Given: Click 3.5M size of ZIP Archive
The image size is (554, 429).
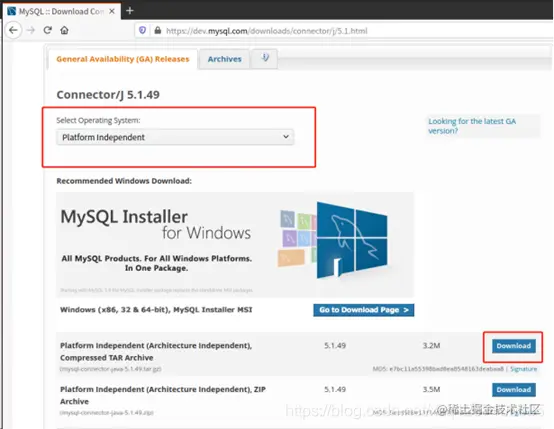Looking at the screenshot, I should (431, 389).
